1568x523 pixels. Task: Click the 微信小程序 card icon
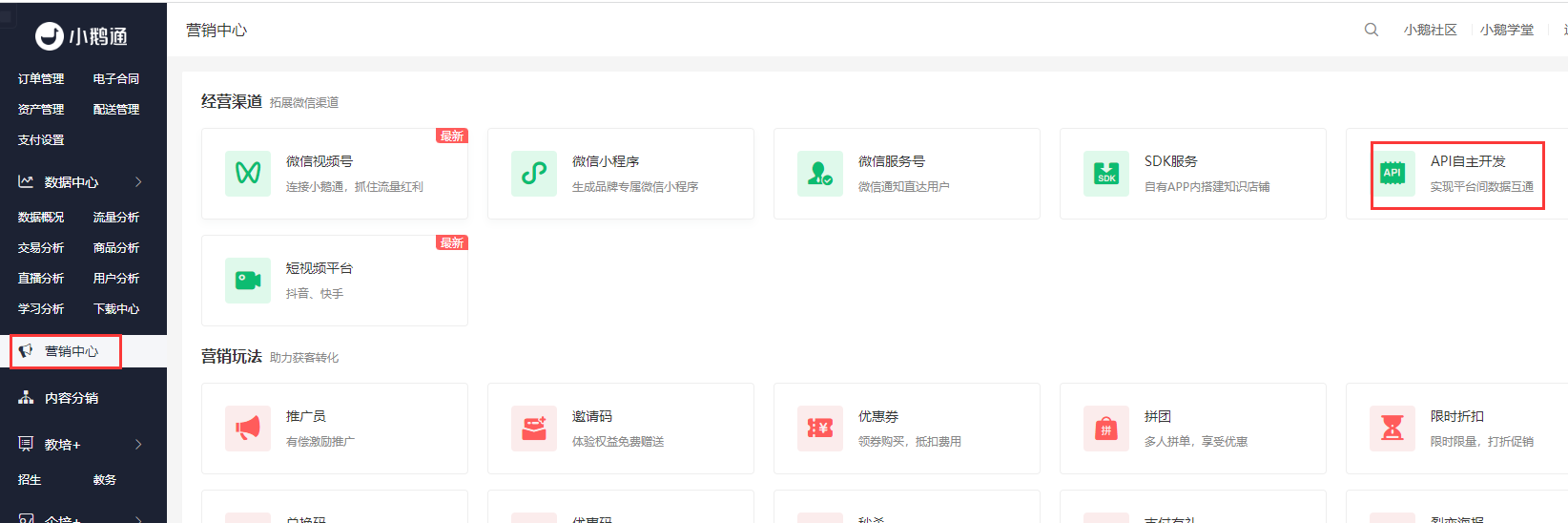[x=534, y=174]
